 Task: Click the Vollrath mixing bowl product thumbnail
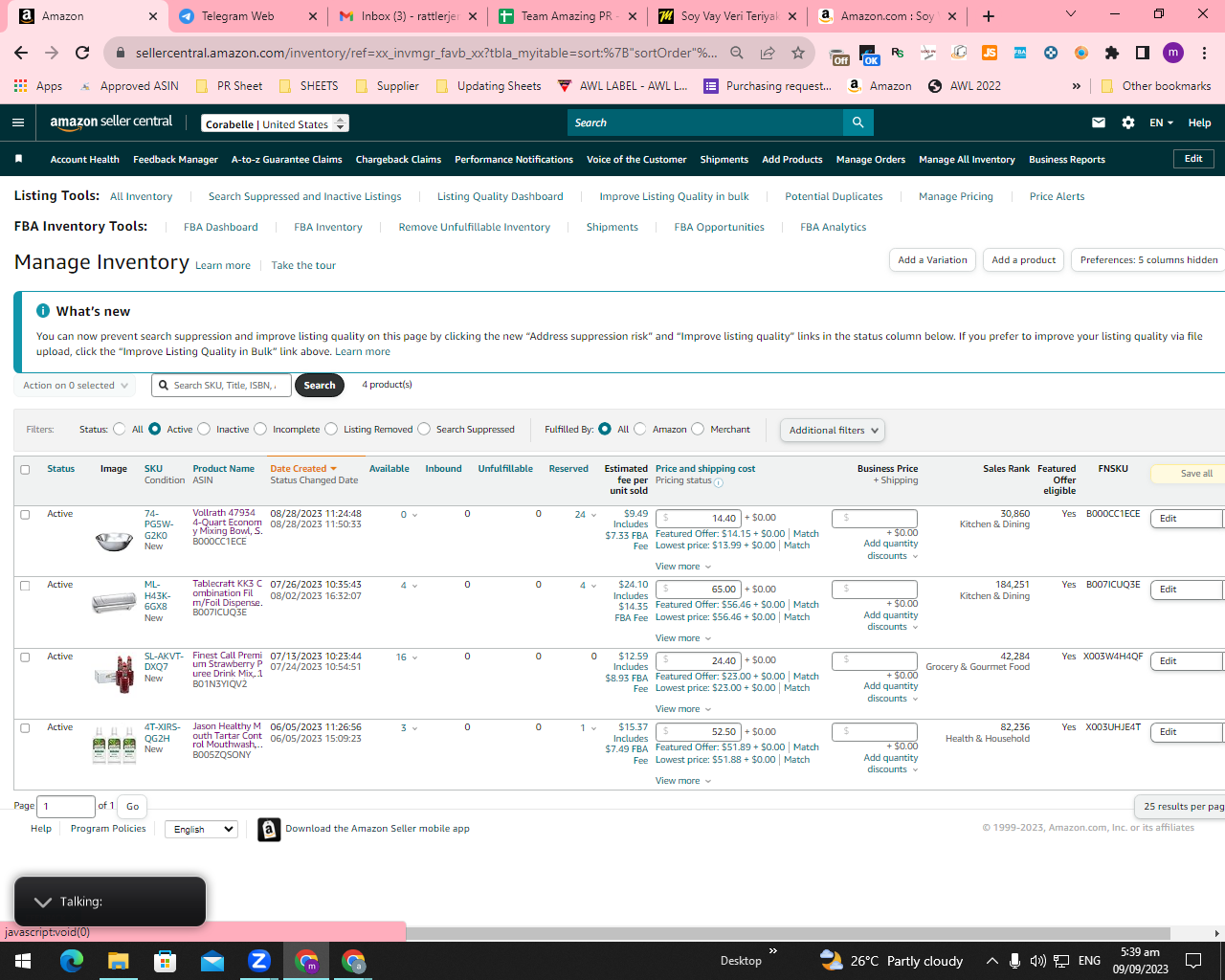(114, 541)
